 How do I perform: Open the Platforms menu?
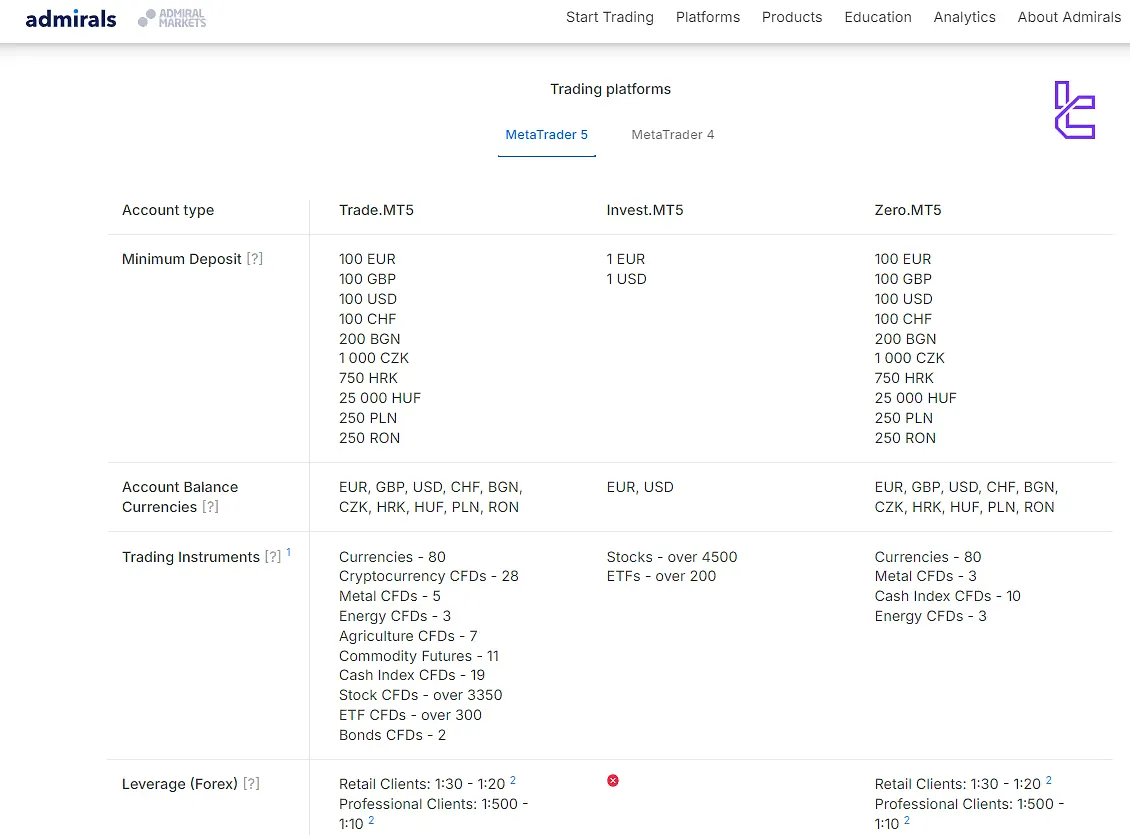click(x=708, y=17)
